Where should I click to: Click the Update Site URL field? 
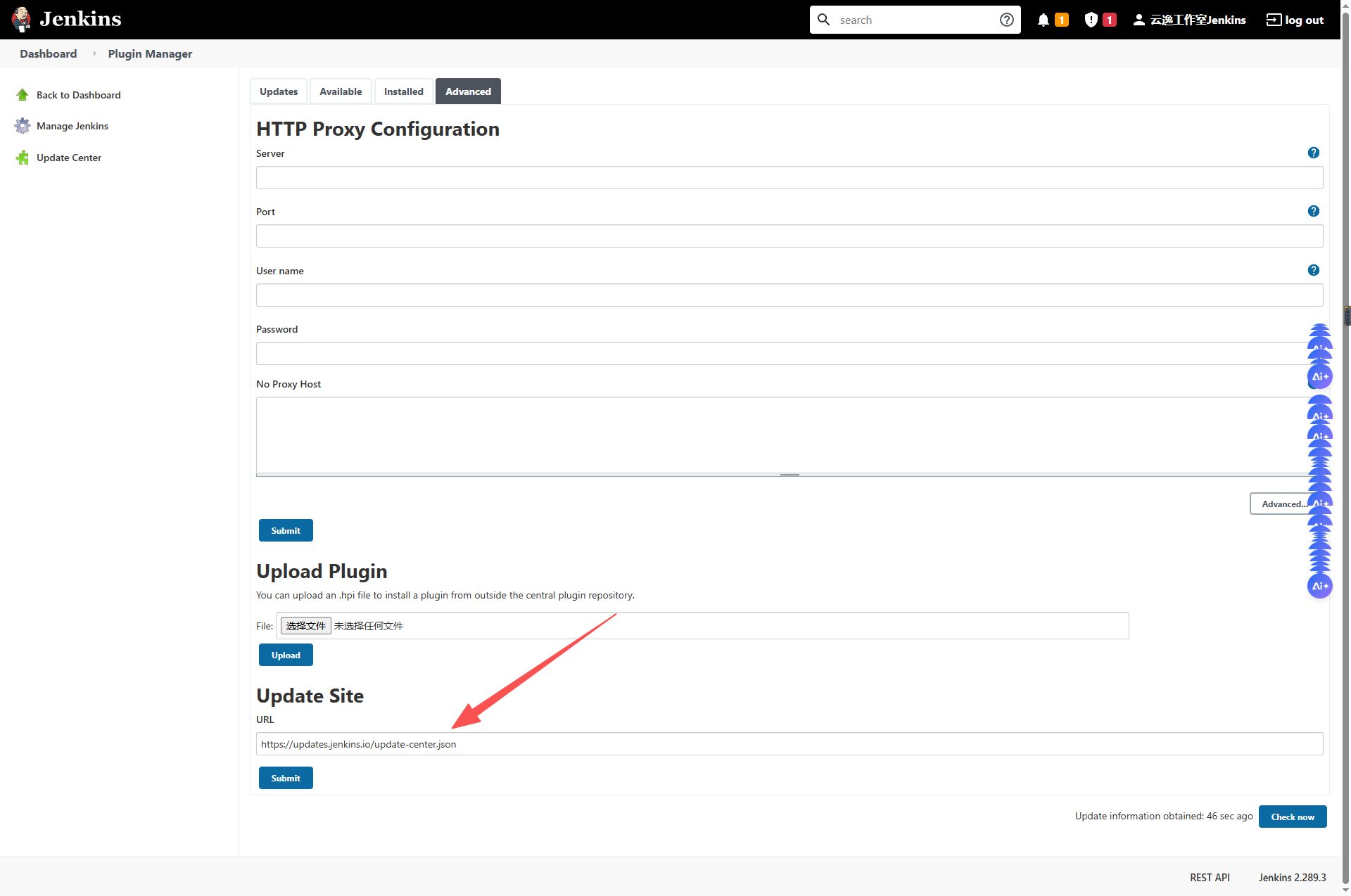point(789,744)
